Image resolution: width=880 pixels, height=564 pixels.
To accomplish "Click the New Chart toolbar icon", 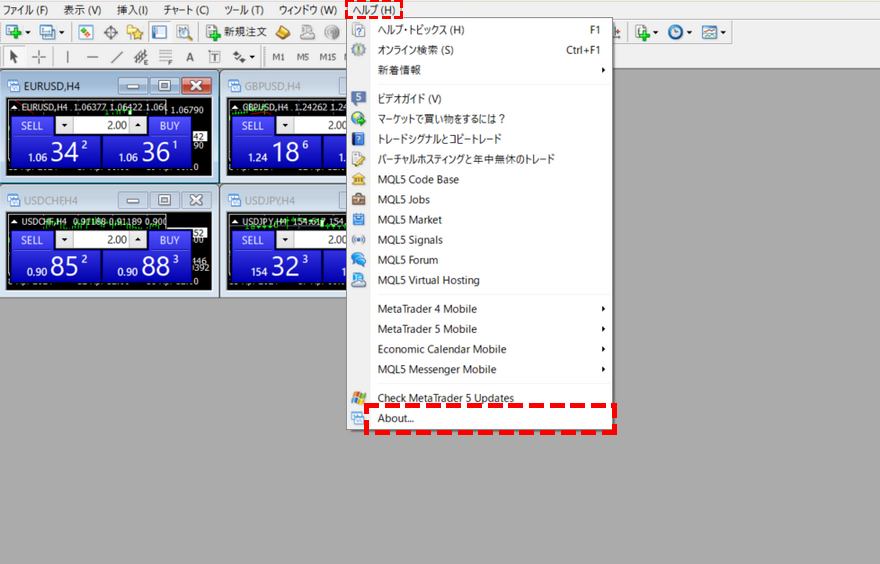I will pyautogui.click(x=13, y=32).
